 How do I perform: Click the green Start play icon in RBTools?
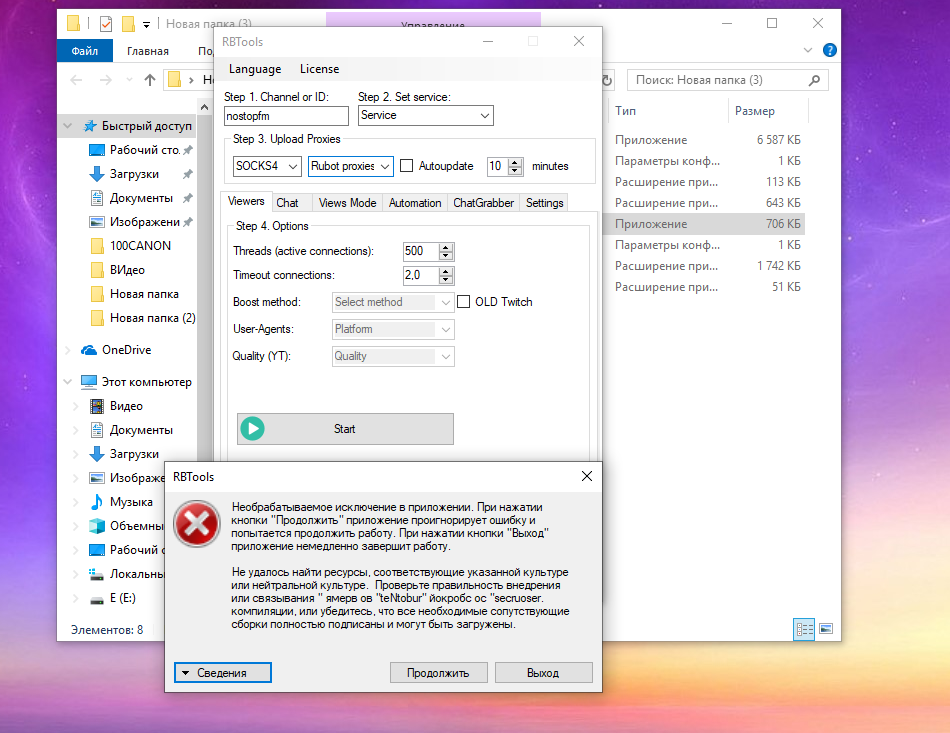pyautogui.click(x=251, y=428)
